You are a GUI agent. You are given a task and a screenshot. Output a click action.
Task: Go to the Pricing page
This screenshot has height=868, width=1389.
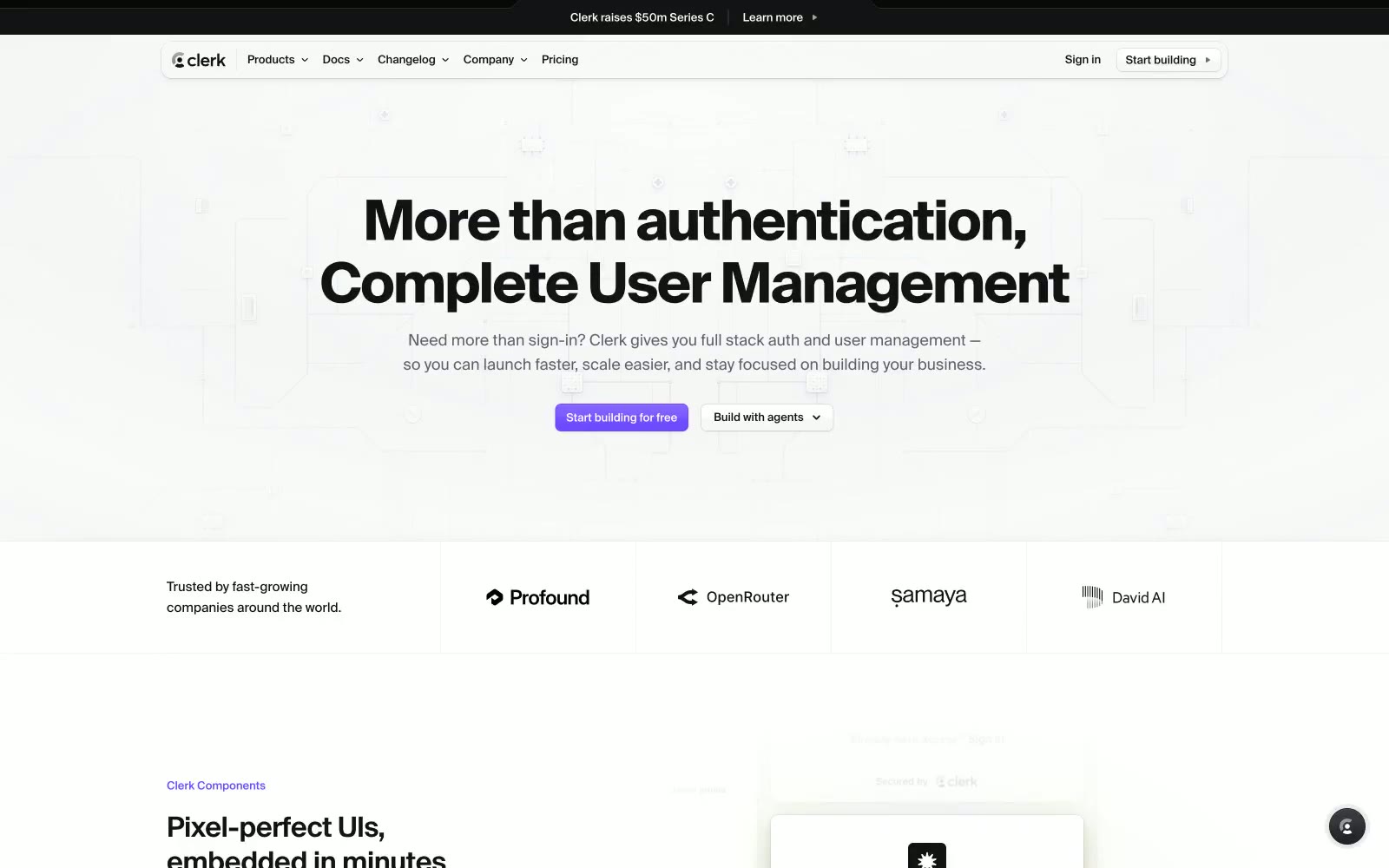(560, 60)
